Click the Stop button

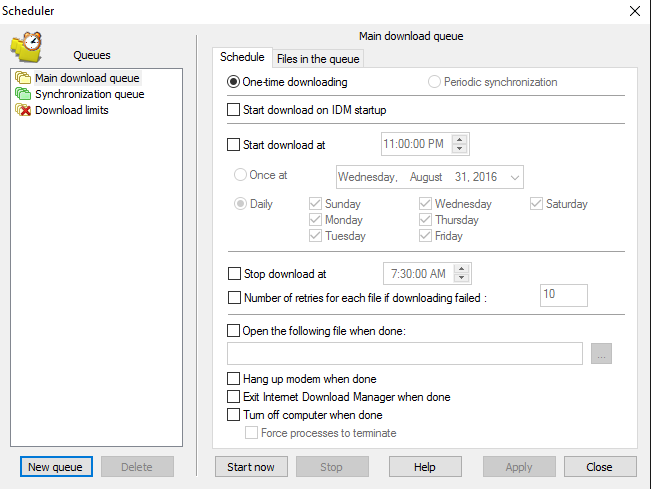tap(332, 467)
